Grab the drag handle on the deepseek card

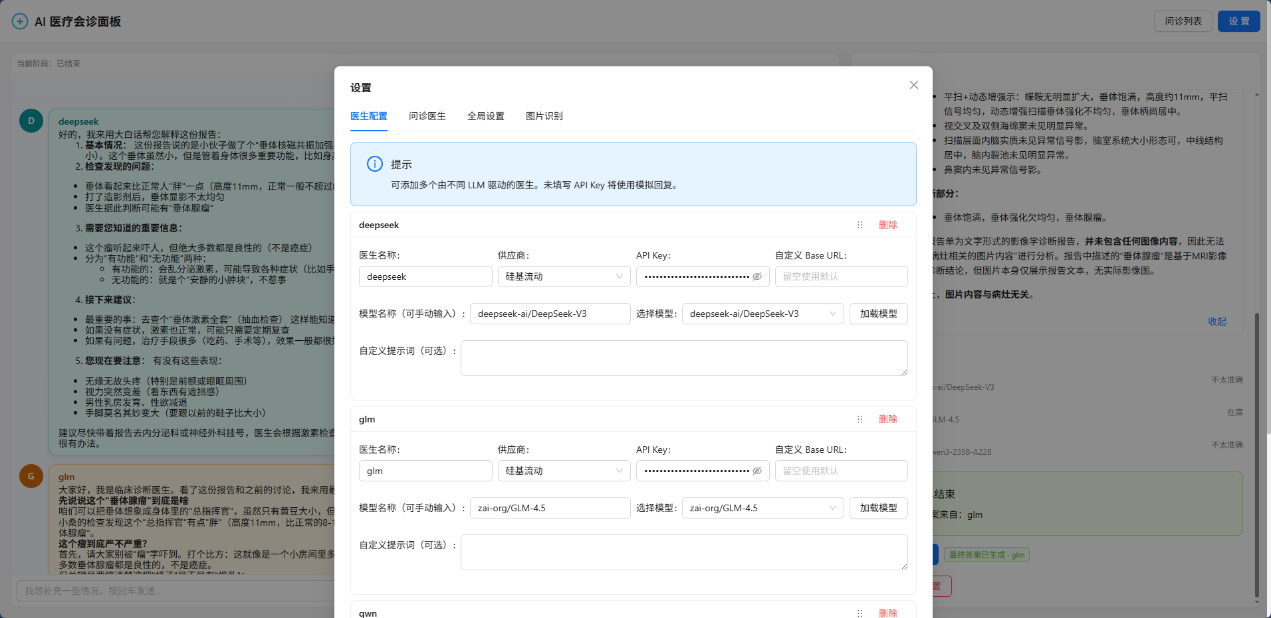point(859,225)
